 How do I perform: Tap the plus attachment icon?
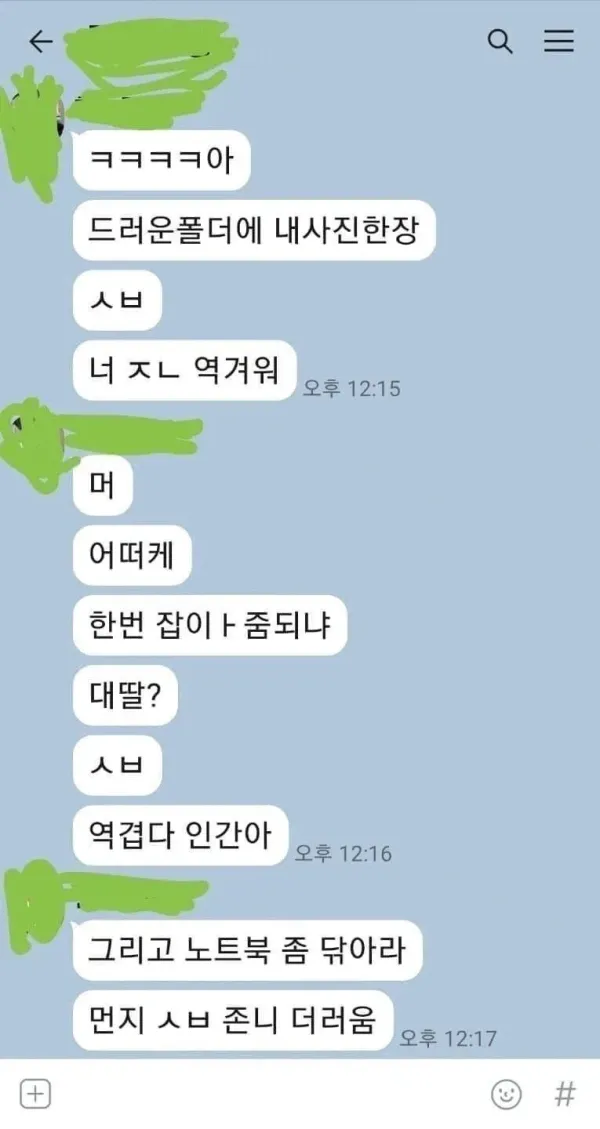[x=35, y=1094]
